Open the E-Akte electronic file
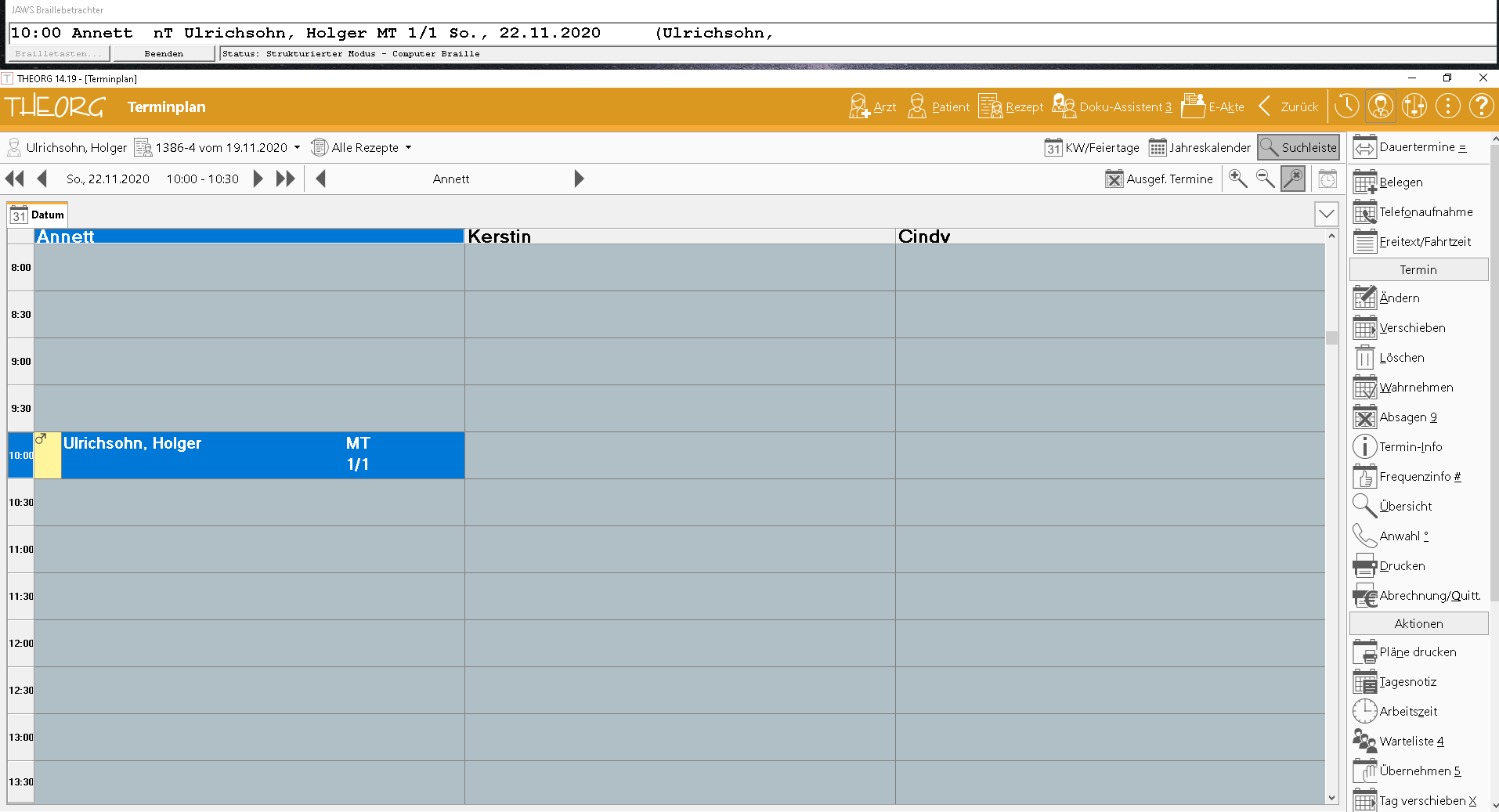1499x812 pixels. pos(1192,106)
